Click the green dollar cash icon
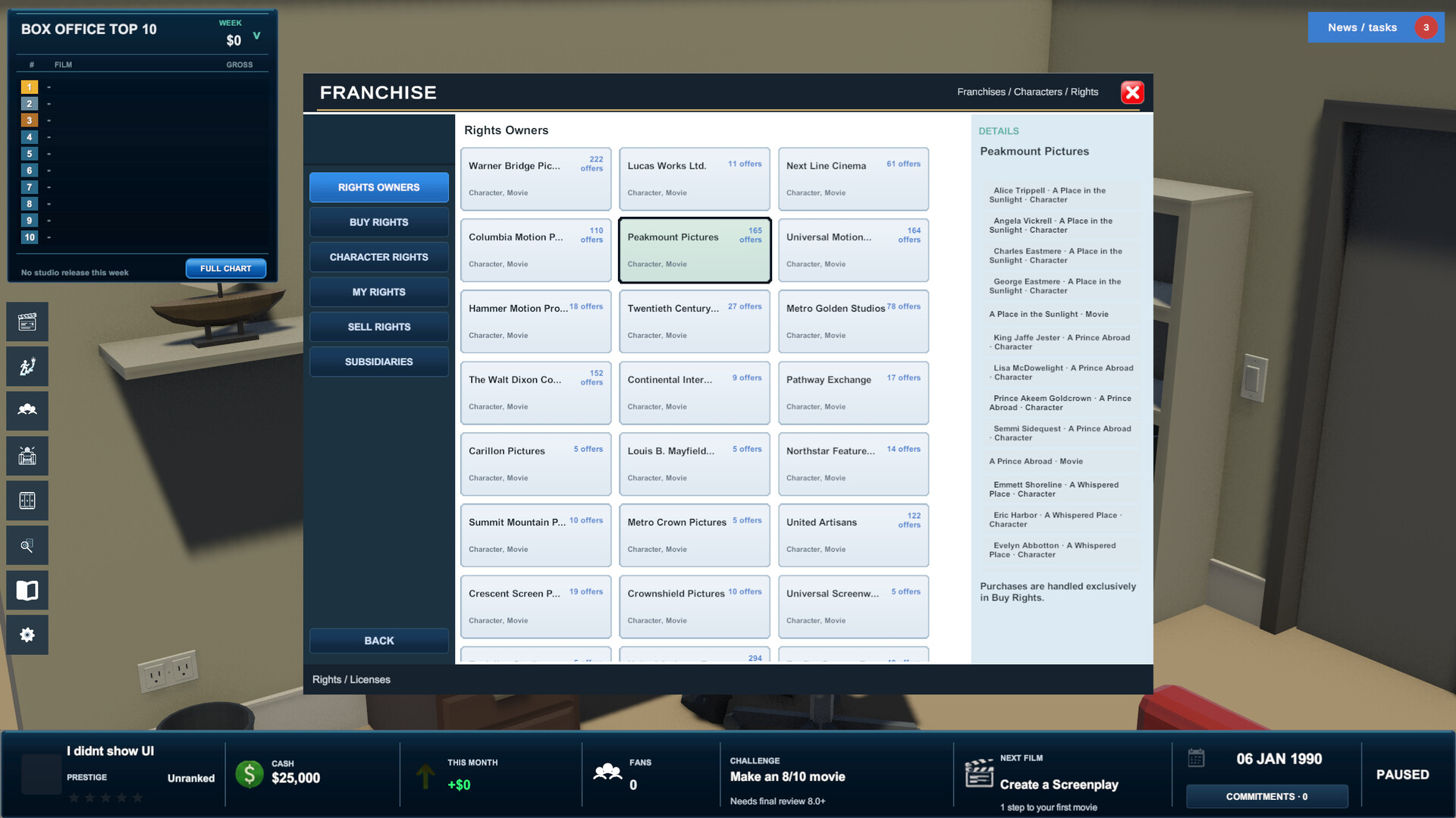Image resolution: width=1456 pixels, height=818 pixels. click(249, 774)
